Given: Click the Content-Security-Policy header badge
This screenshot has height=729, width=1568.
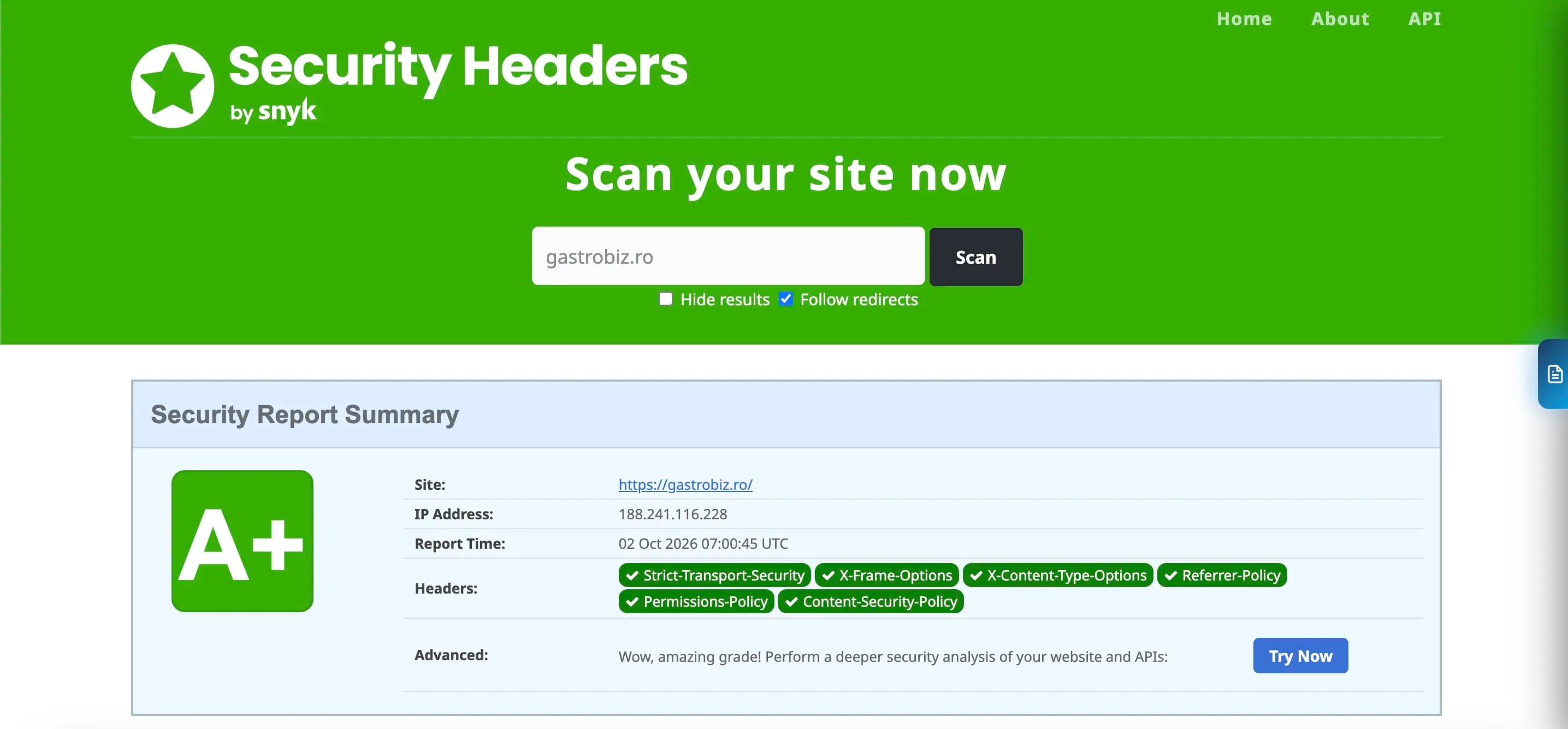Looking at the screenshot, I should [871, 601].
